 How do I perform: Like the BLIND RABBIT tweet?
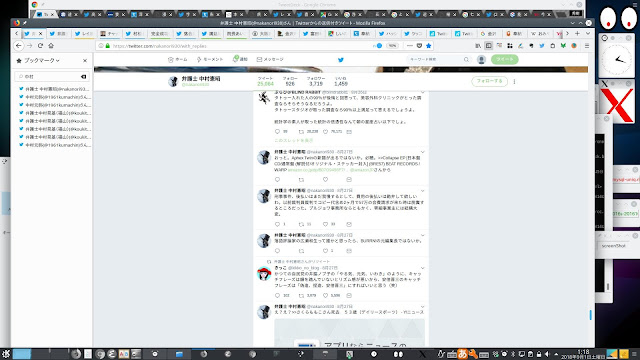coord(325,132)
